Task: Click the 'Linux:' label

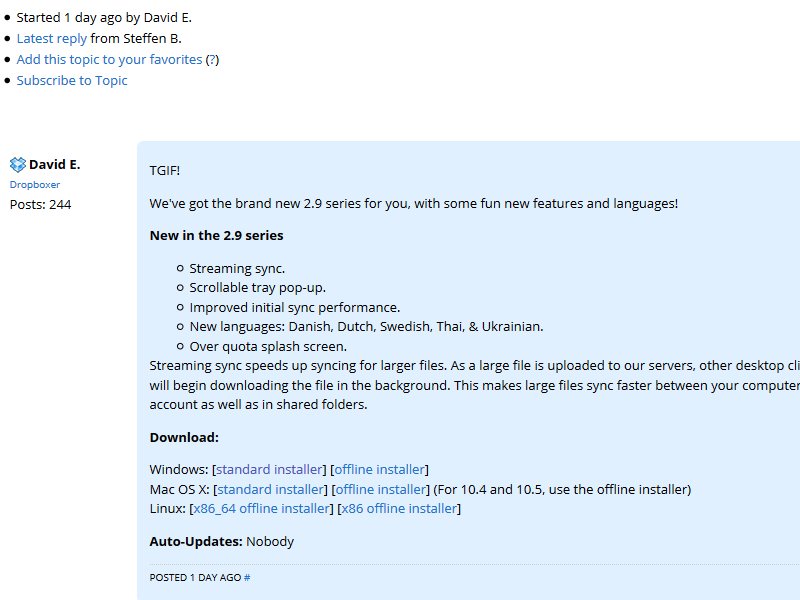Action: 168,509
